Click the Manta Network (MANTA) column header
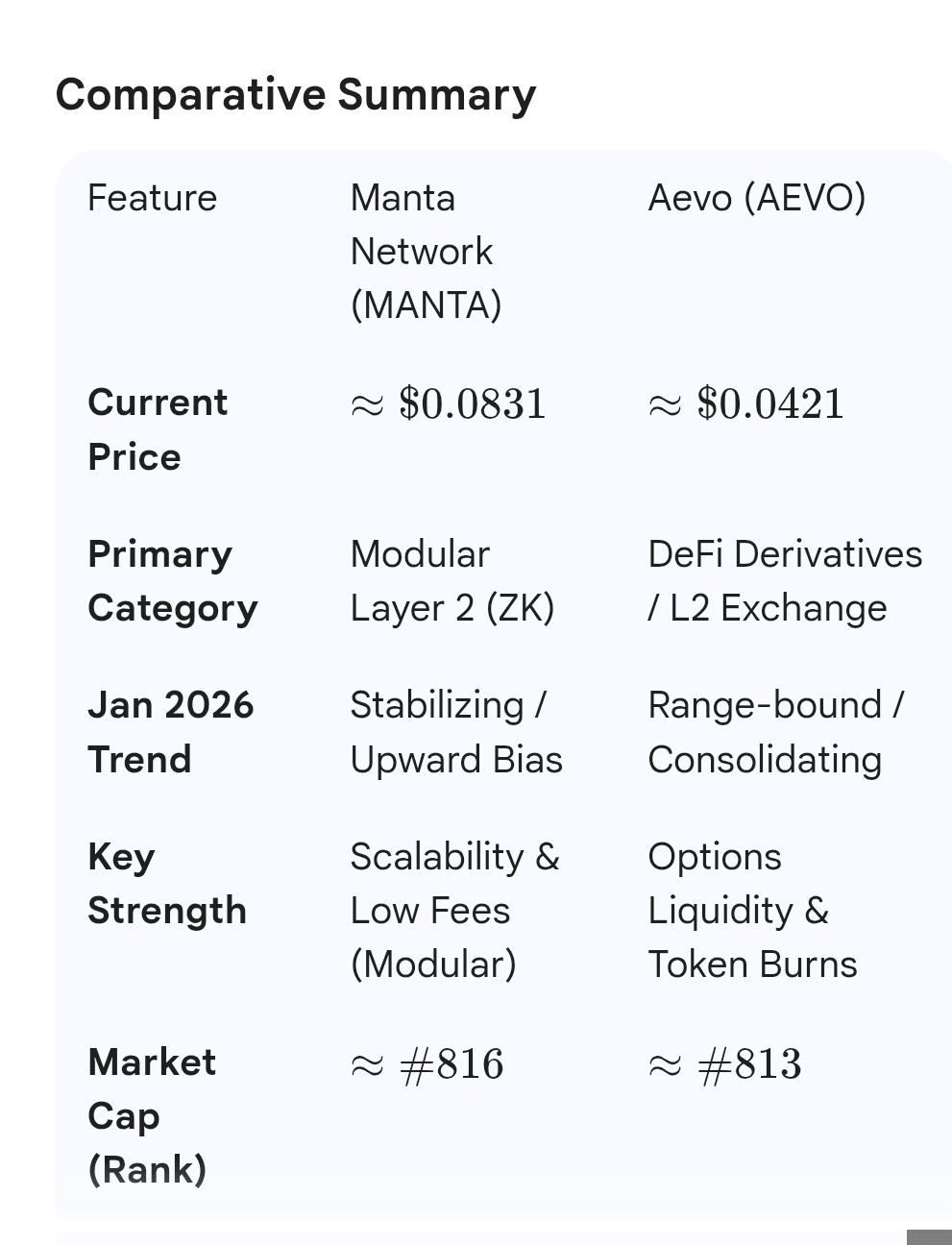Viewport: 952px width, 1245px height. pyautogui.click(x=426, y=252)
